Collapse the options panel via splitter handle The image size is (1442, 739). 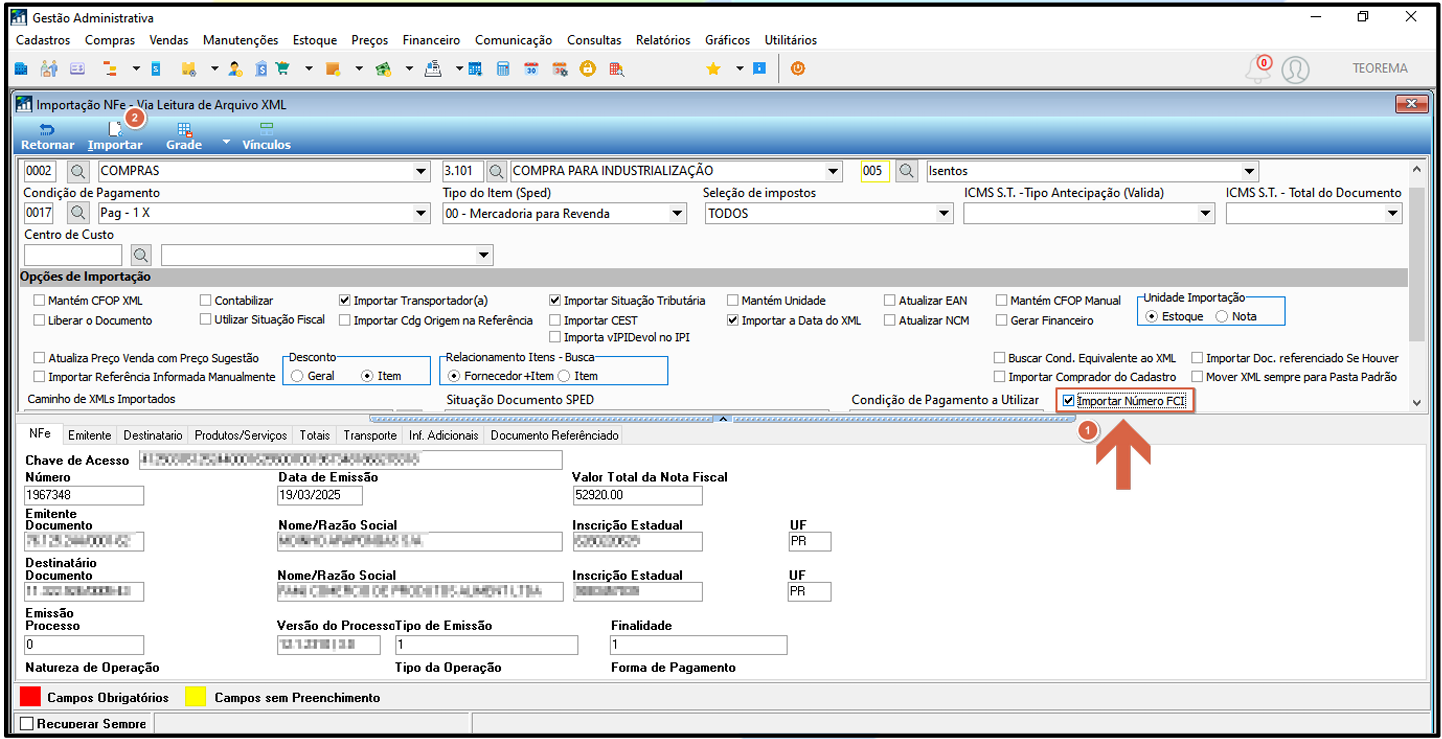point(721,419)
